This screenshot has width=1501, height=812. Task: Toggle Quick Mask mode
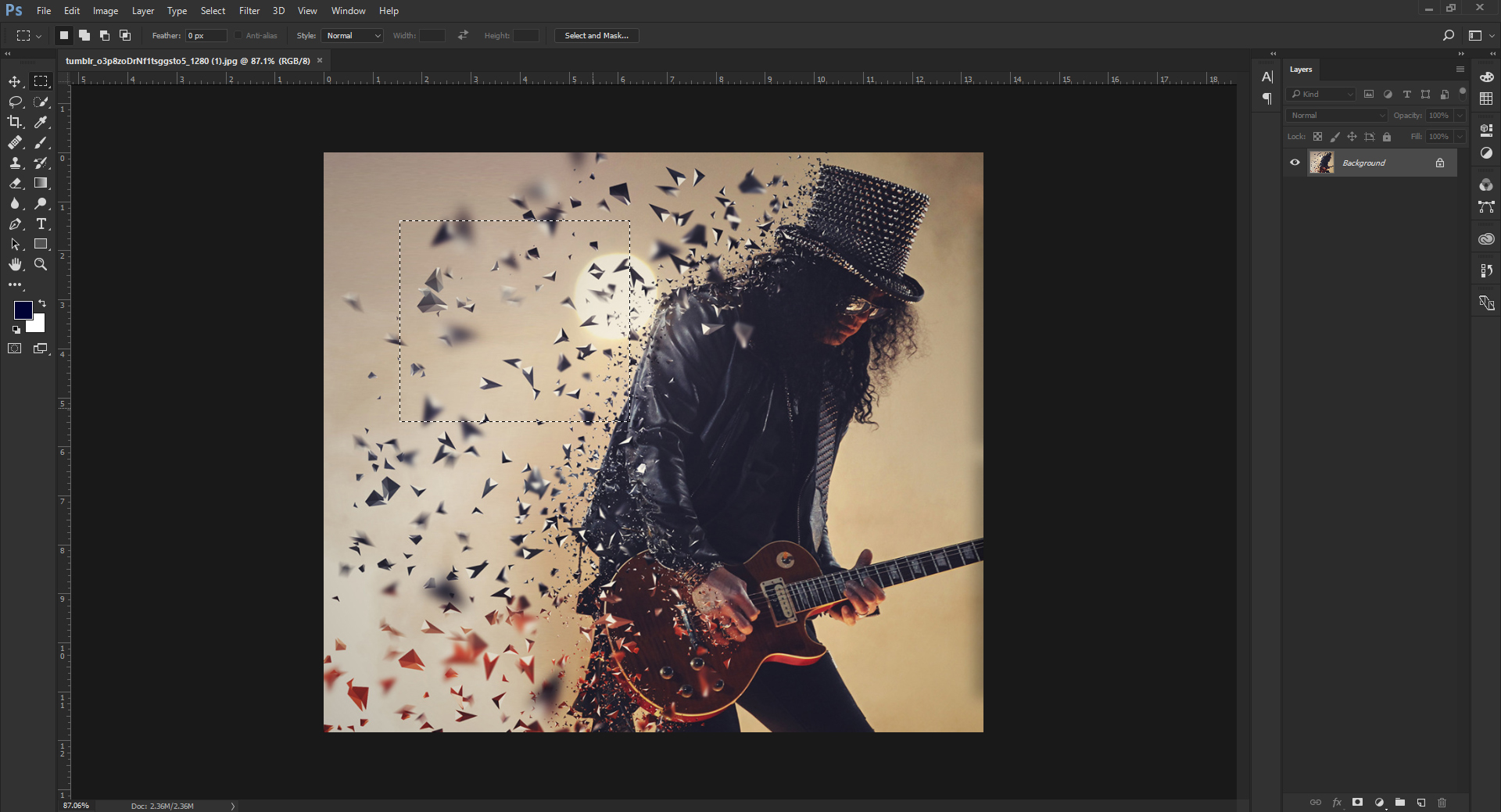[15, 349]
